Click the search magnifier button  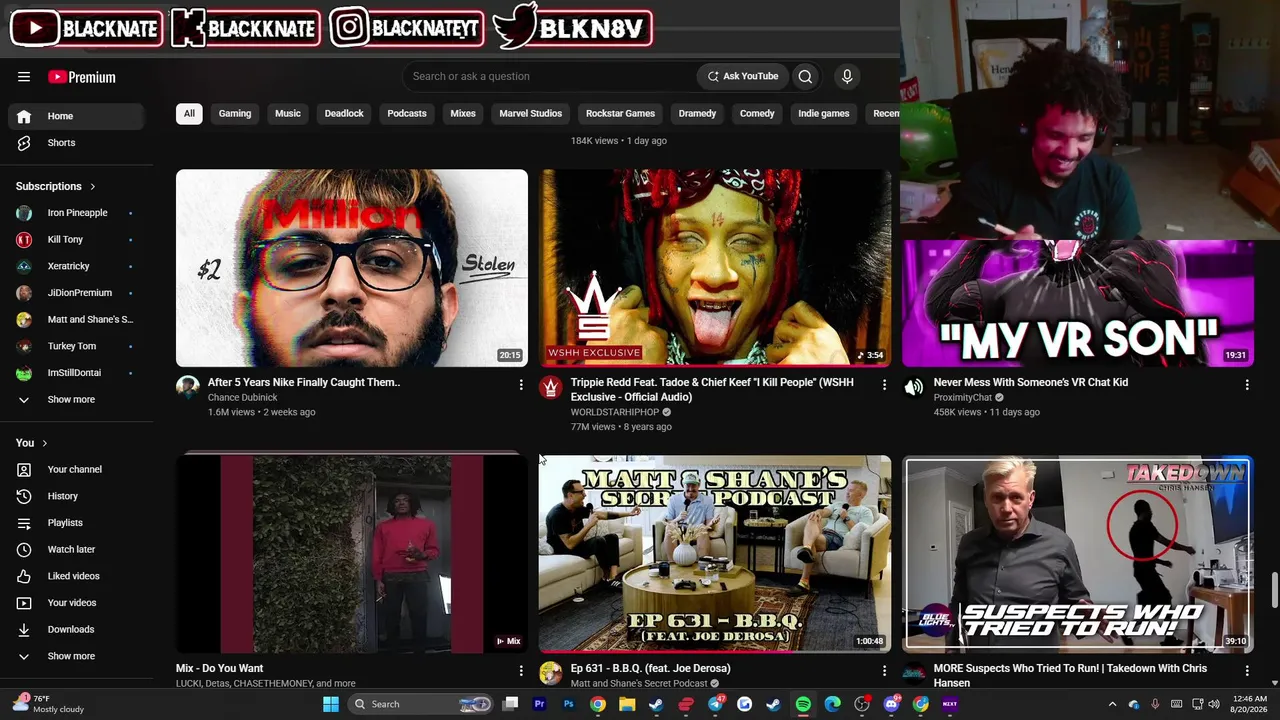pyautogui.click(x=805, y=76)
